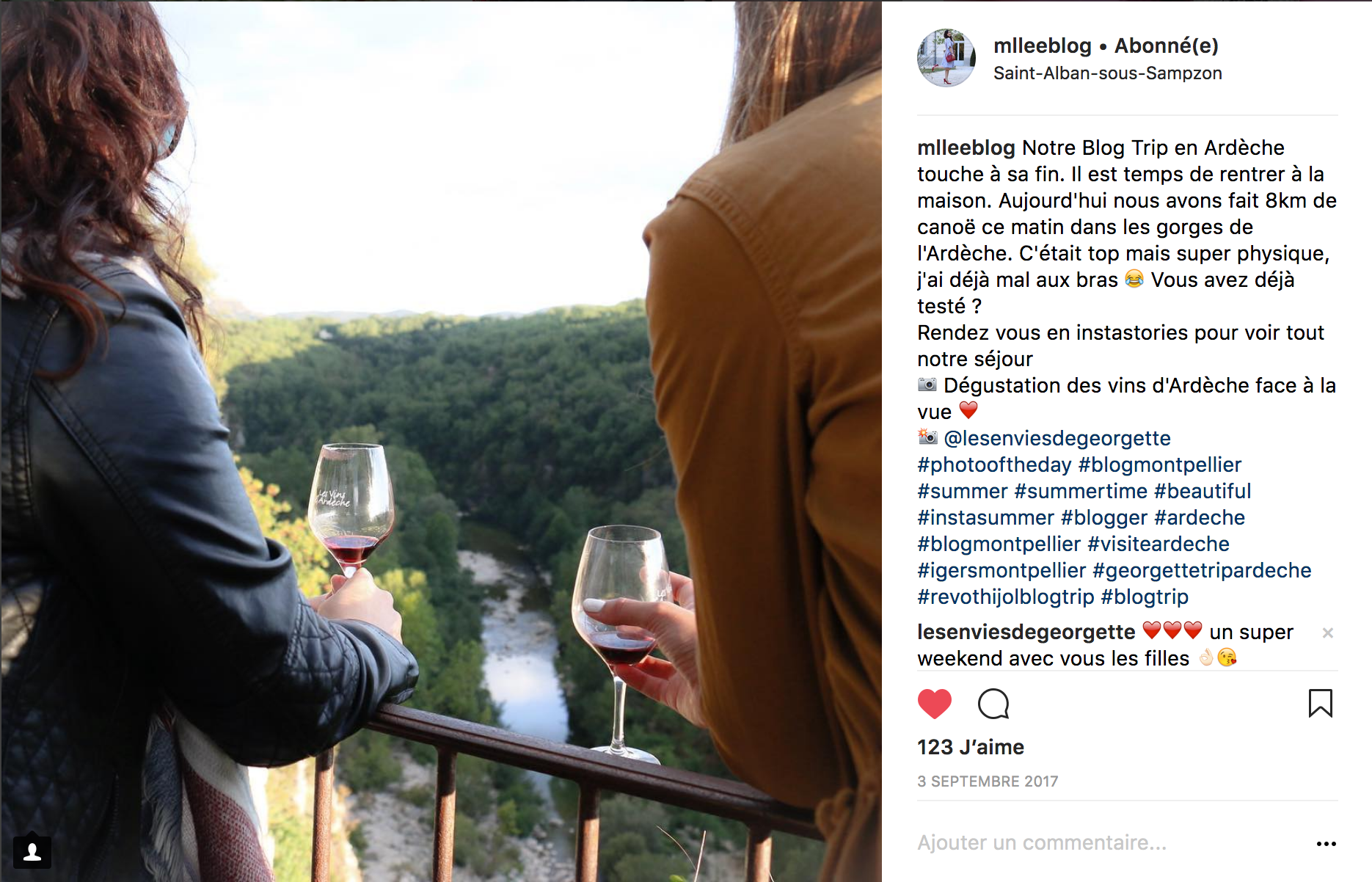The image size is (1372, 882).
Task: Save post with the bookmark icon
Action: (x=1320, y=703)
